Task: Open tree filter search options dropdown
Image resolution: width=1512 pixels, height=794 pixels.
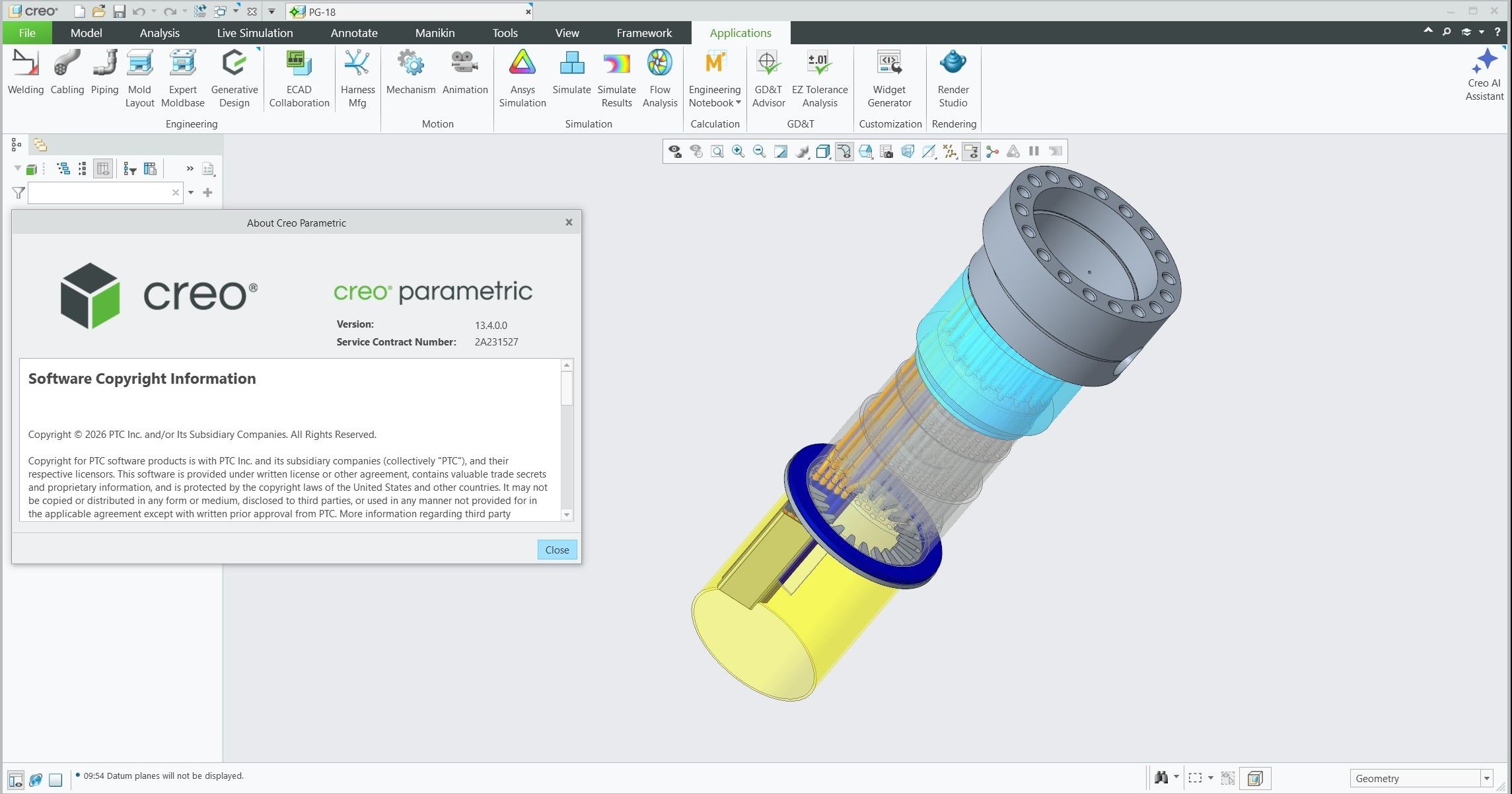Action: (191, 193)
